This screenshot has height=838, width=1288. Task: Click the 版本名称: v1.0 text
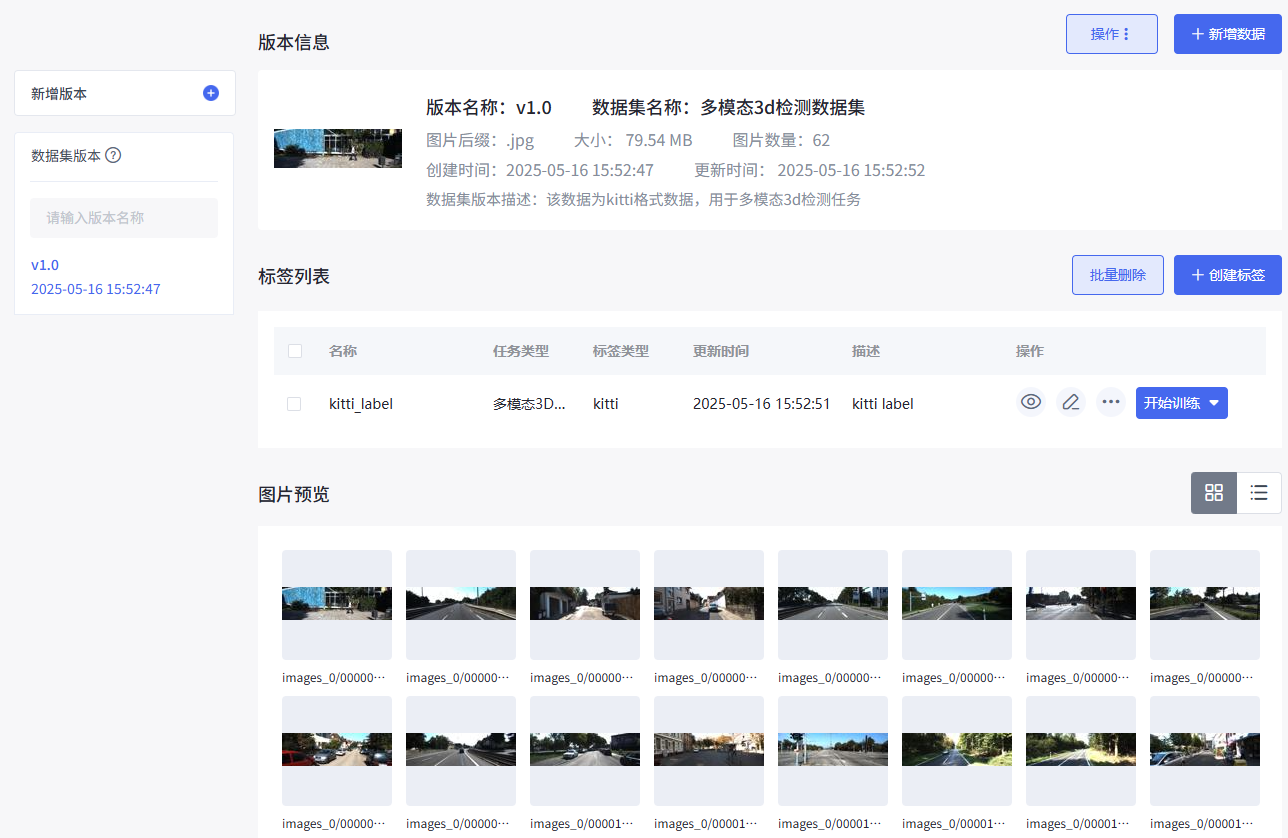point(489,107)
